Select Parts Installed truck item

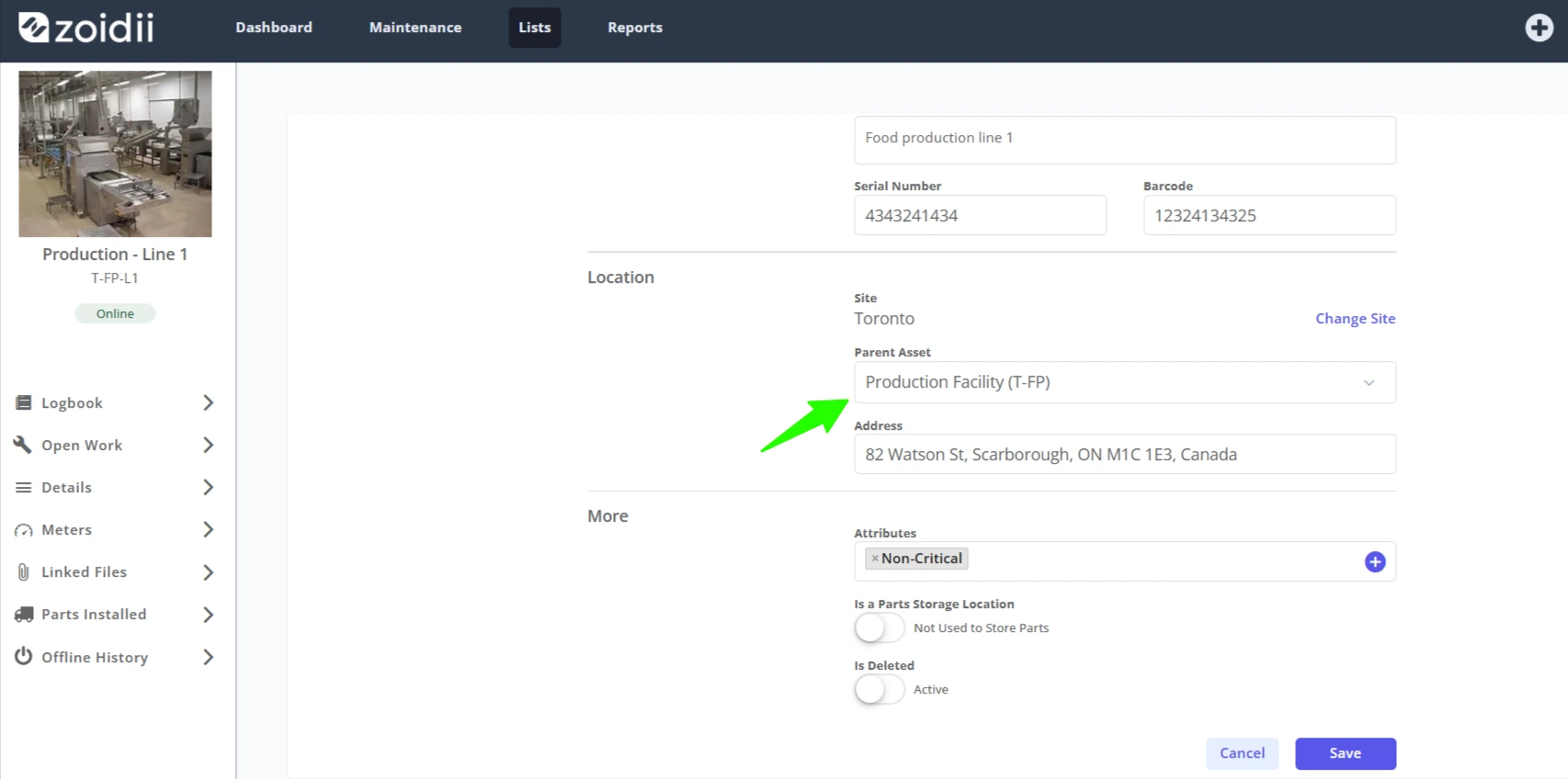(115, 615)
